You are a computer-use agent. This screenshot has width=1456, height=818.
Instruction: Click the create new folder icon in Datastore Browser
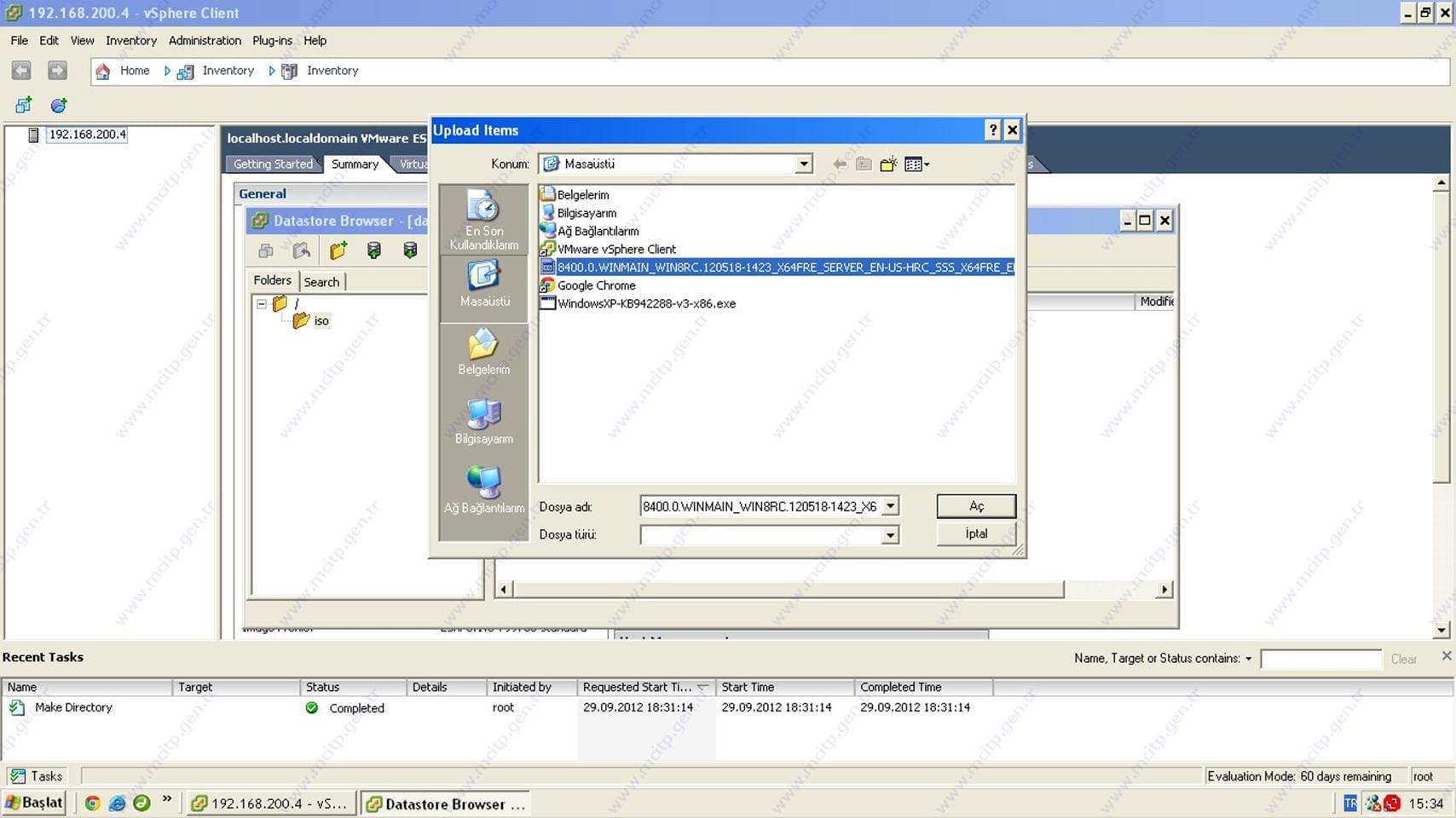pos(338,251)
